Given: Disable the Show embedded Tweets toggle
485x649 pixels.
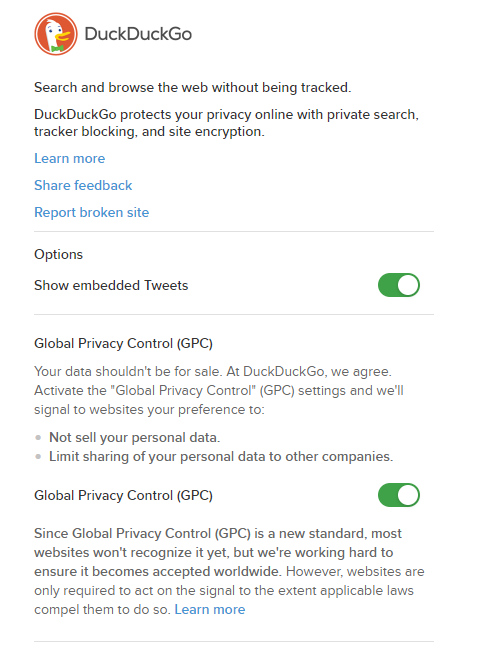Looking at the screenshot, I should [399, 285].
